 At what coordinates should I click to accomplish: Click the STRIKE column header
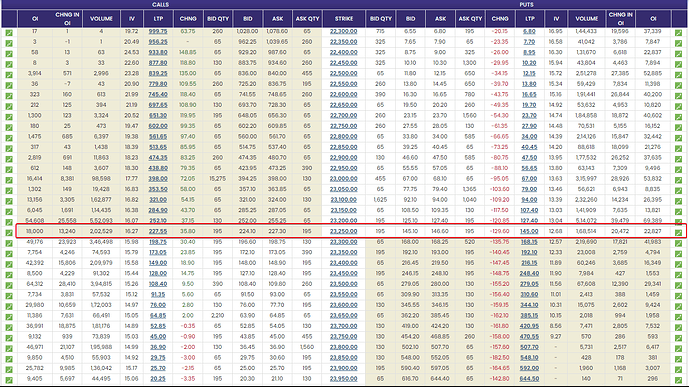coord(344,19)
